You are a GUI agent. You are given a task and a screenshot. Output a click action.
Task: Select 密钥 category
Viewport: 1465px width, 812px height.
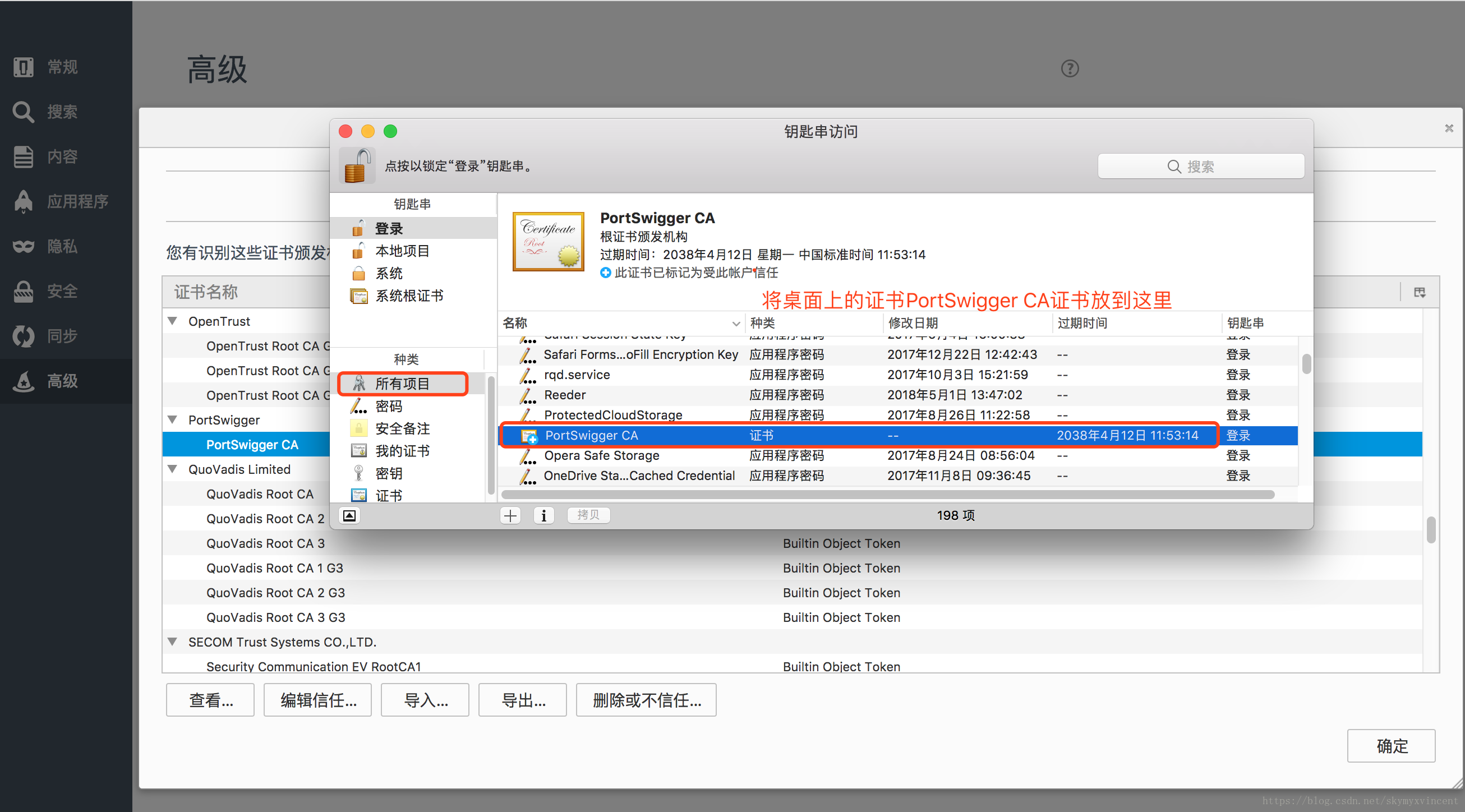point(408,473)
